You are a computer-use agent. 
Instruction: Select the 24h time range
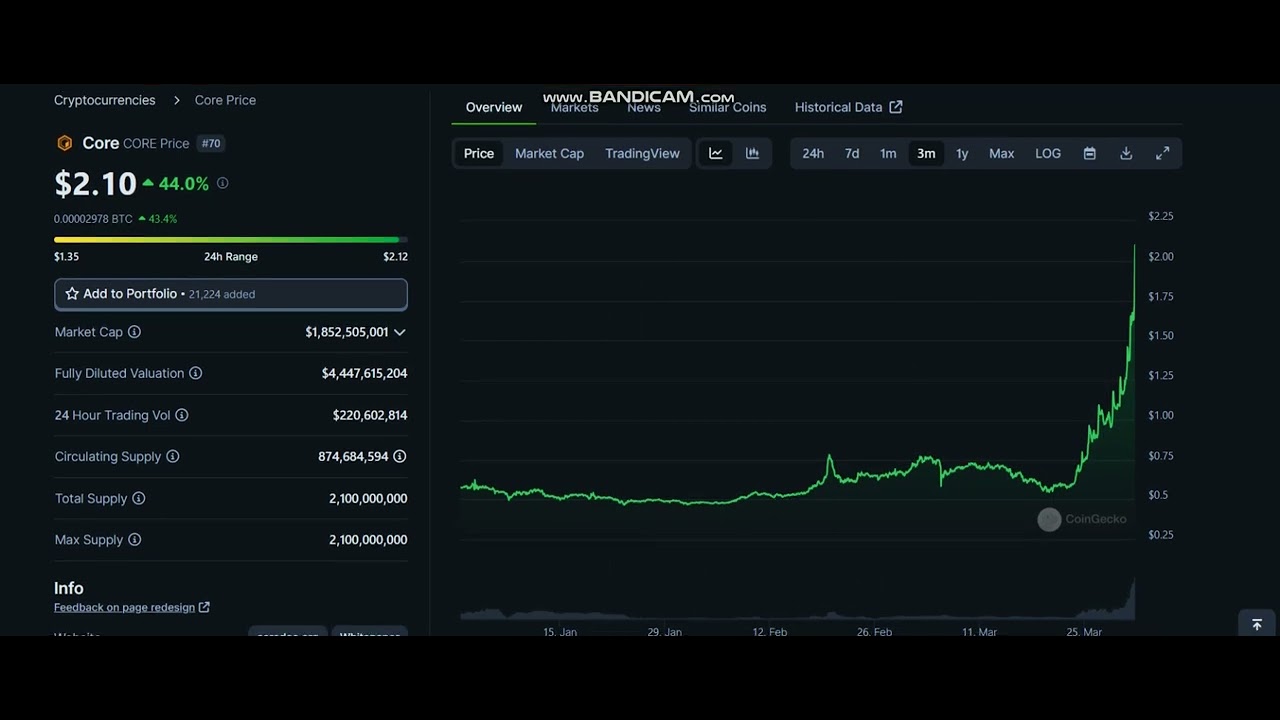pos(813,153)
